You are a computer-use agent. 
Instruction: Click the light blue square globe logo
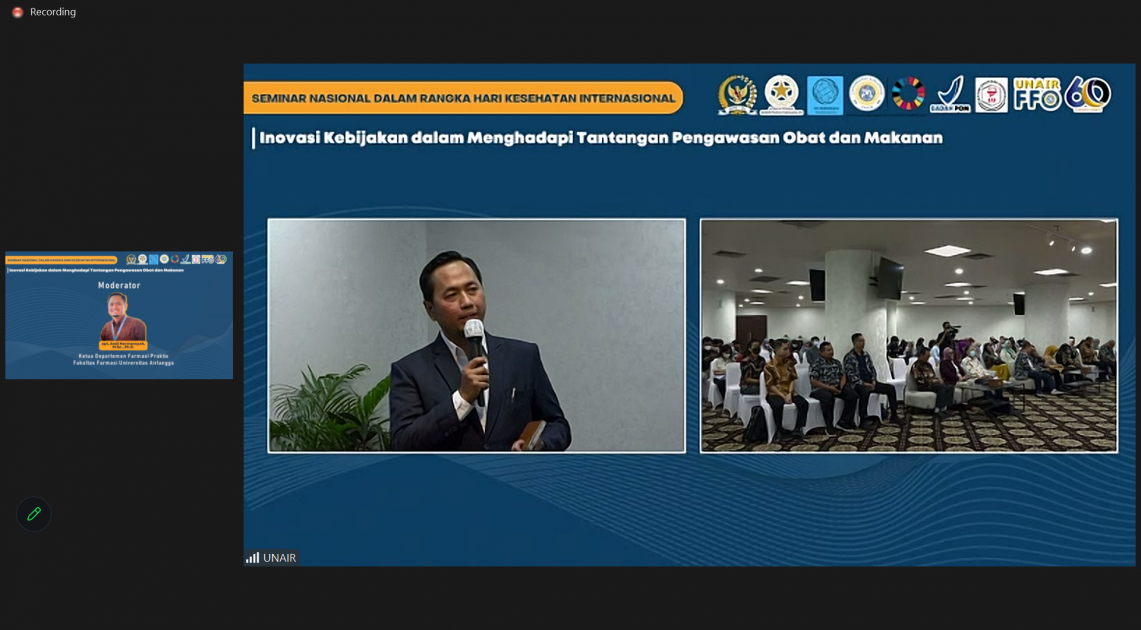point(825,95)
